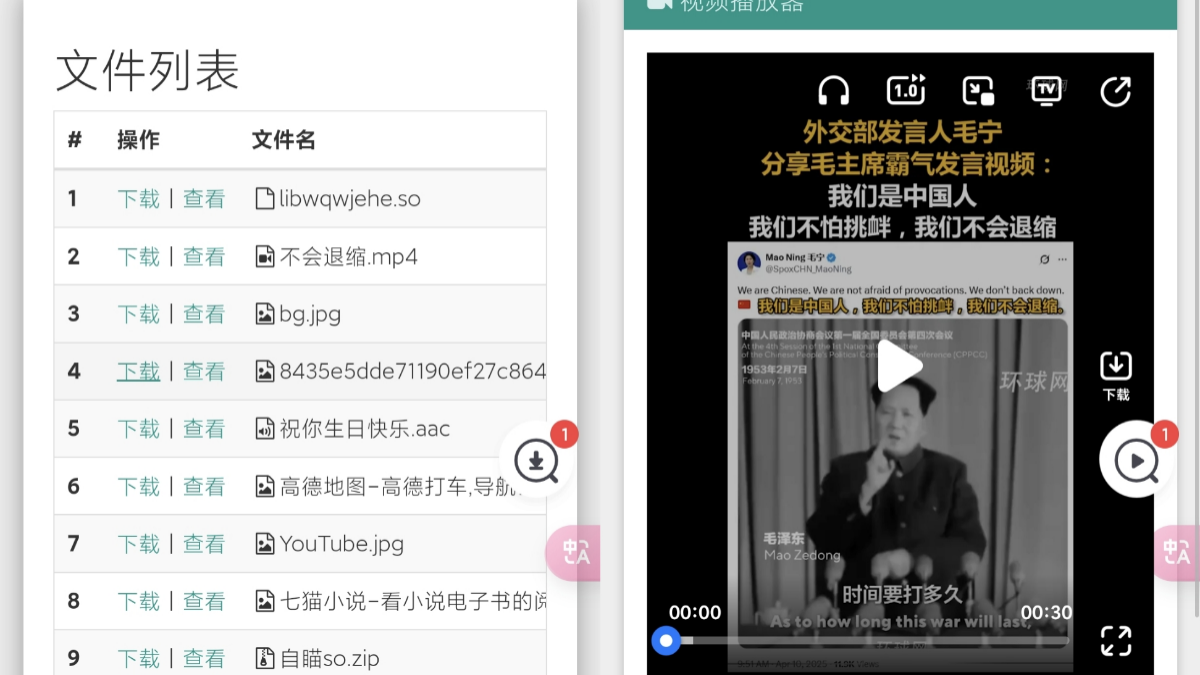Download file 8435e5dde71190ef27c864 via 下载
This screenshot has height=675, width=1200.
(x=138, y=371)
